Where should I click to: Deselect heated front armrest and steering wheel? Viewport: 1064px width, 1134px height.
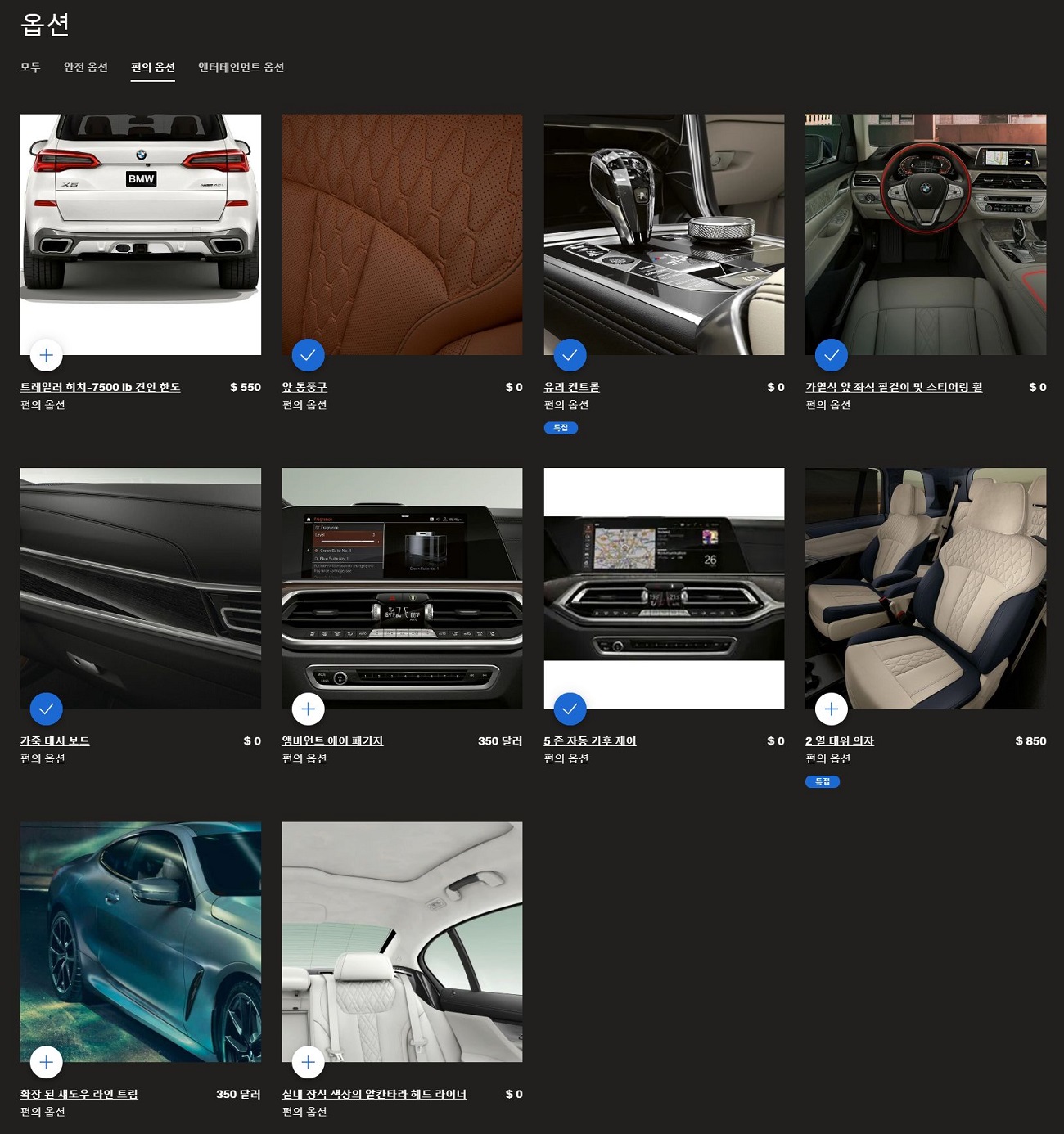(x=831, y=355)
